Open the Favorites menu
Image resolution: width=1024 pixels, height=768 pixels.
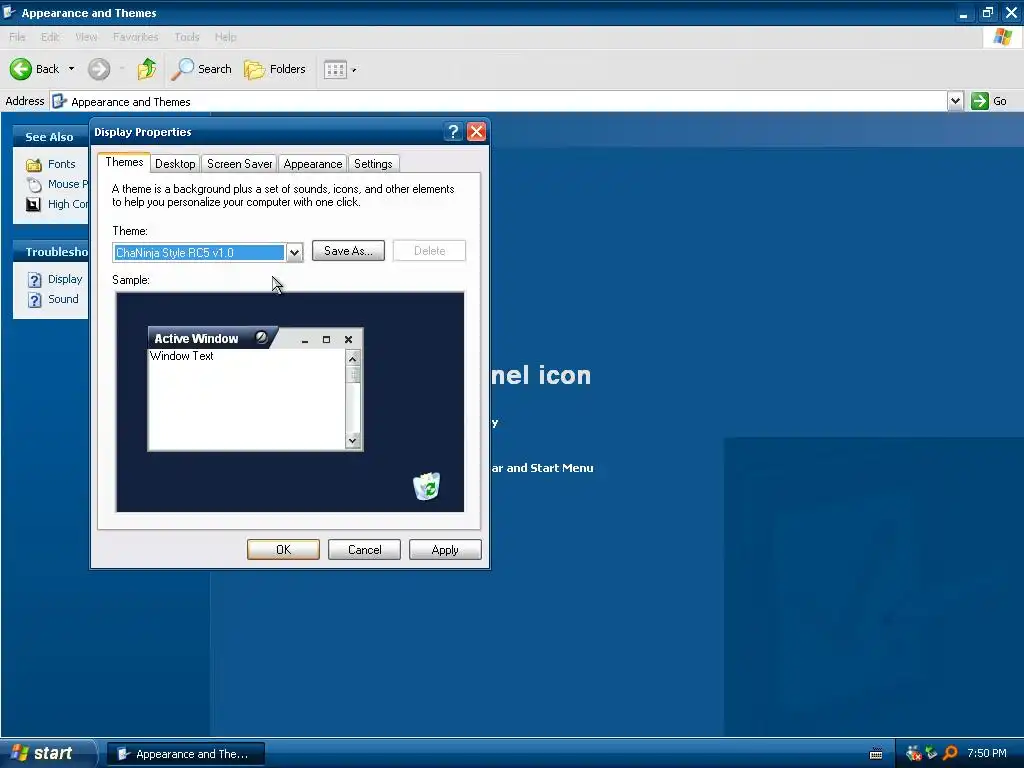135,37
